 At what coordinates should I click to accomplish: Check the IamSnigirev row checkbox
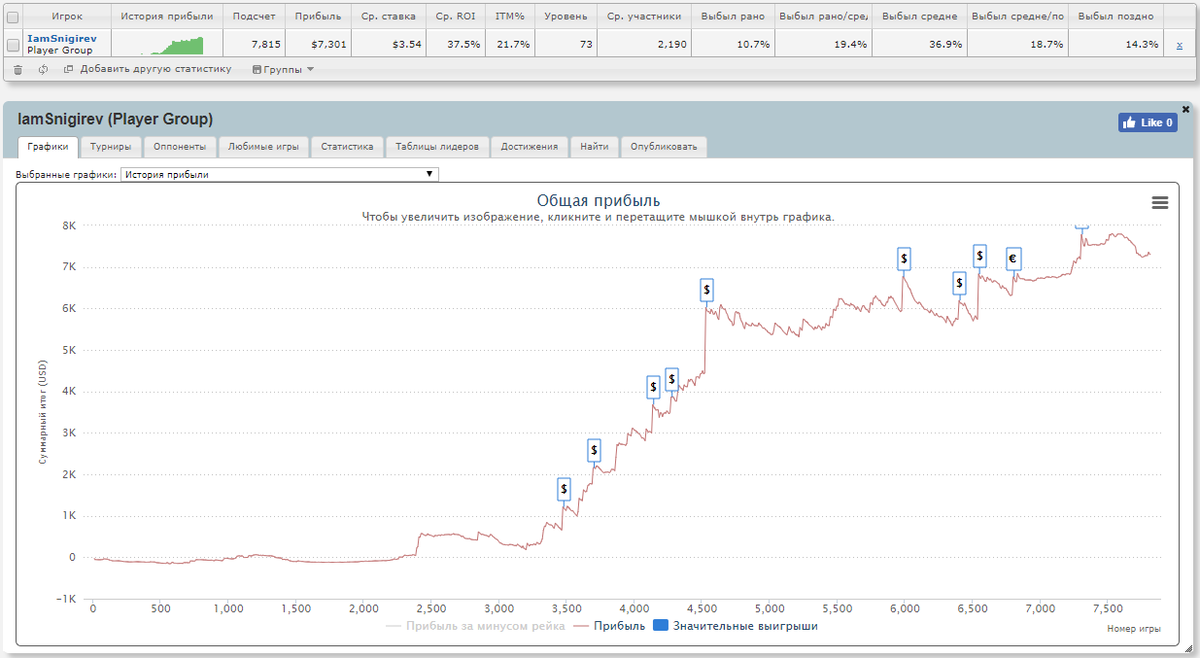12,44
